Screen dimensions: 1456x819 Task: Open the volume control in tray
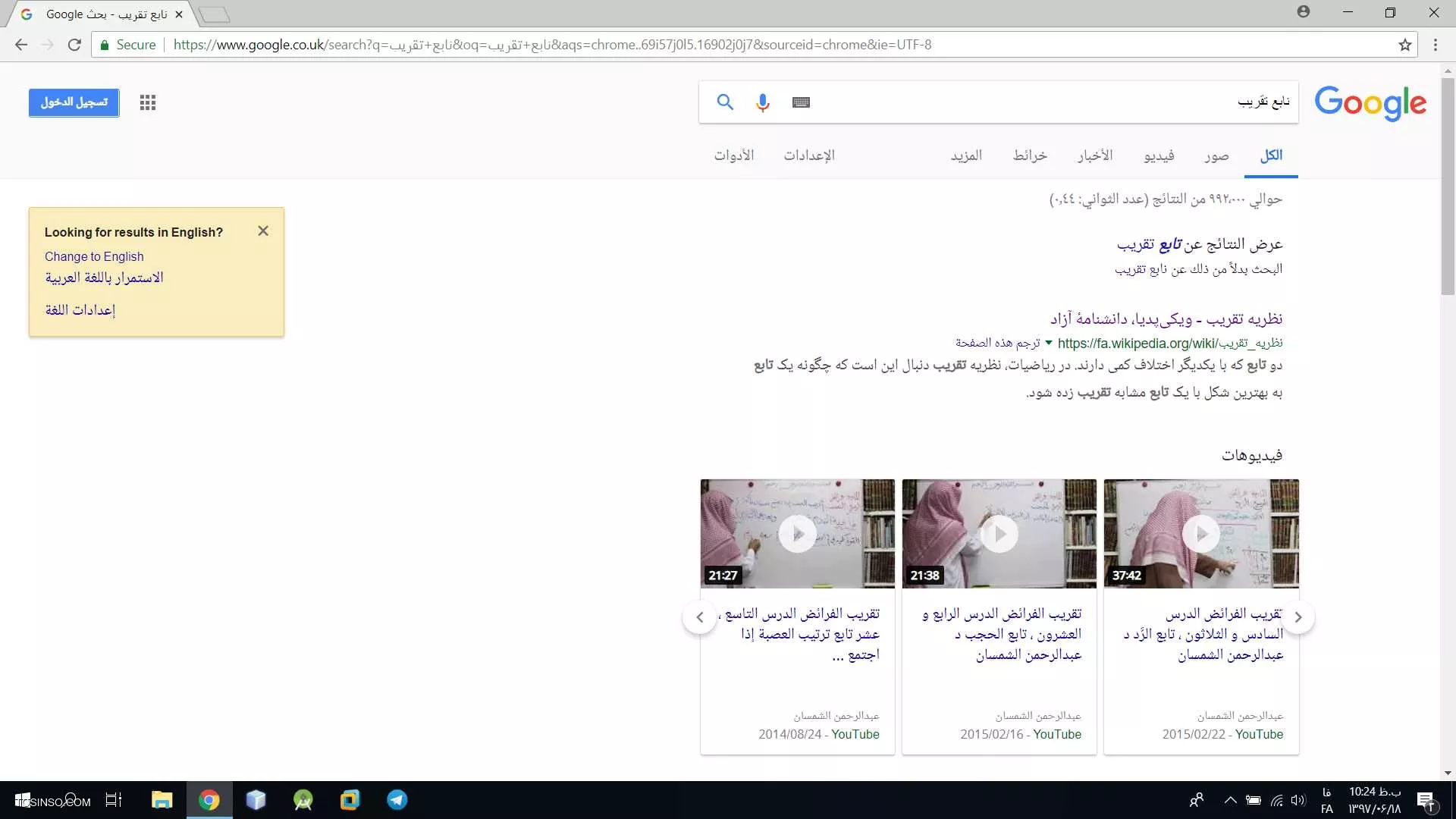point(1298,800)
